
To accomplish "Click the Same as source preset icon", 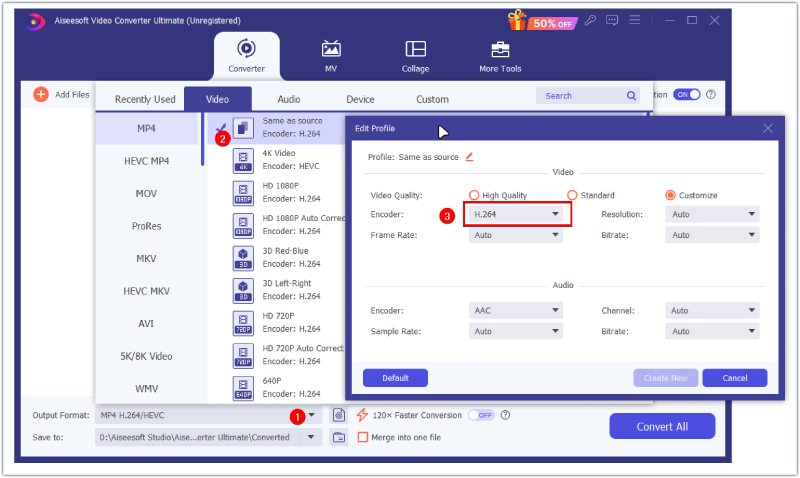I will pyautogui.click(x=243, y=128).
